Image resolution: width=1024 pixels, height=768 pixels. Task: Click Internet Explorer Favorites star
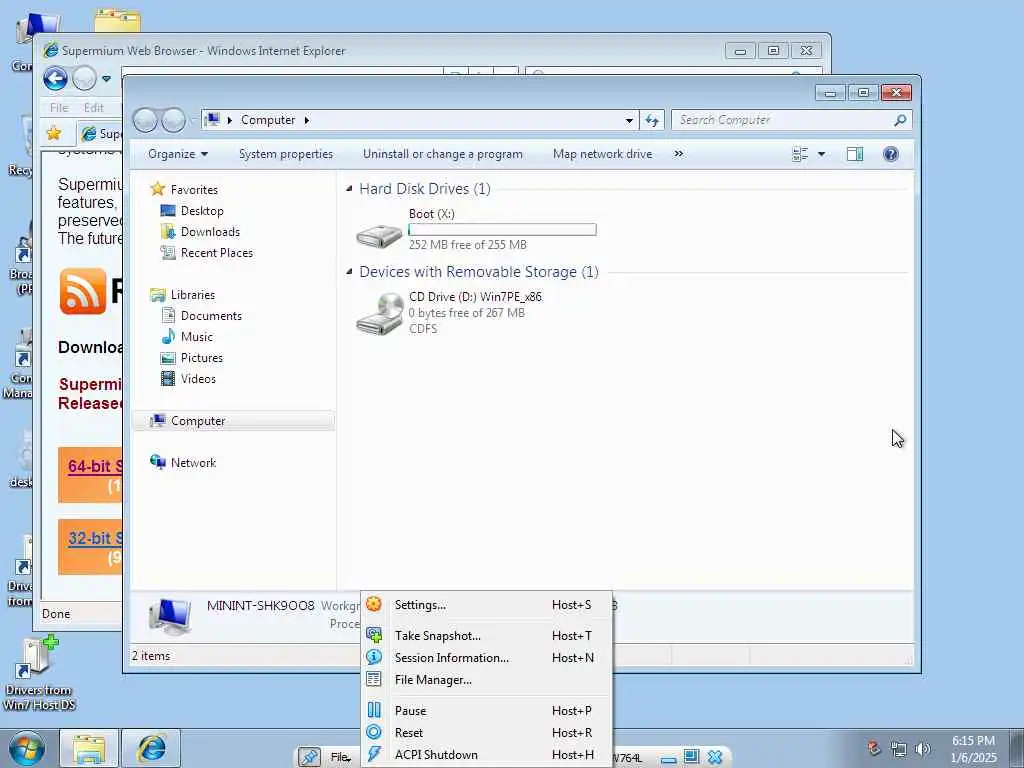(x=54, y=134)
